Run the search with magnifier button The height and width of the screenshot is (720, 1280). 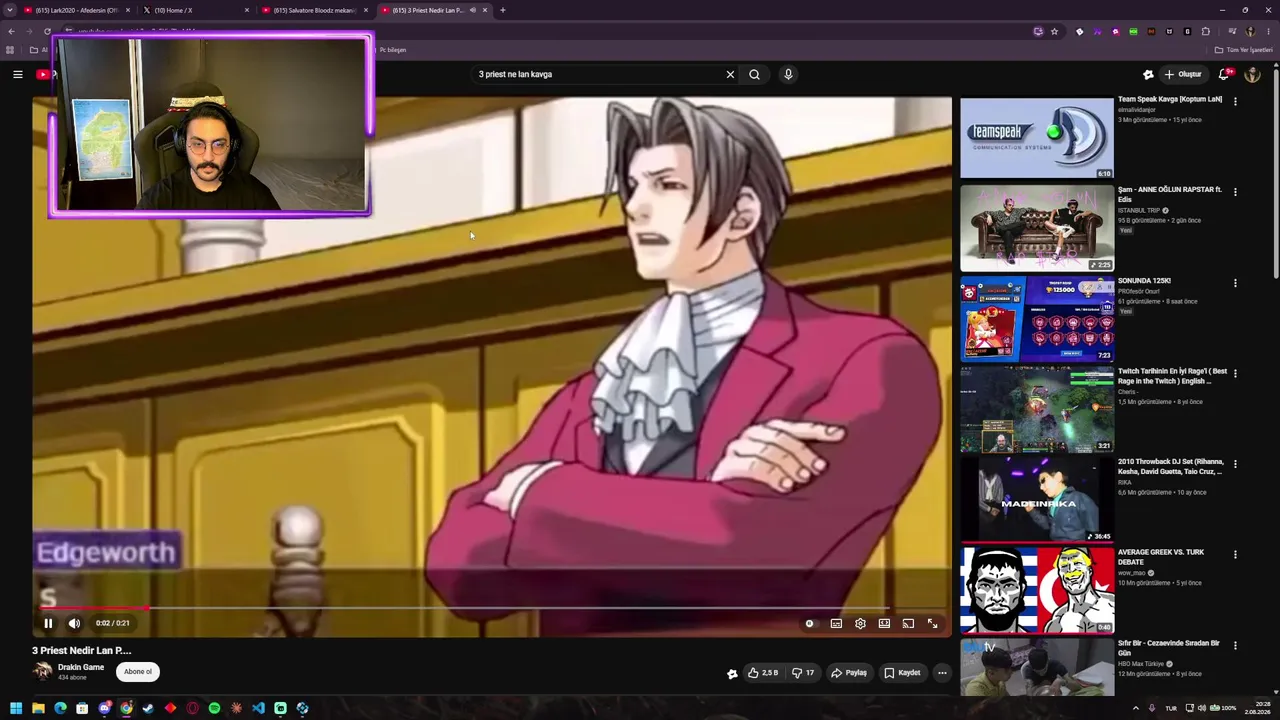pos(755,74)
